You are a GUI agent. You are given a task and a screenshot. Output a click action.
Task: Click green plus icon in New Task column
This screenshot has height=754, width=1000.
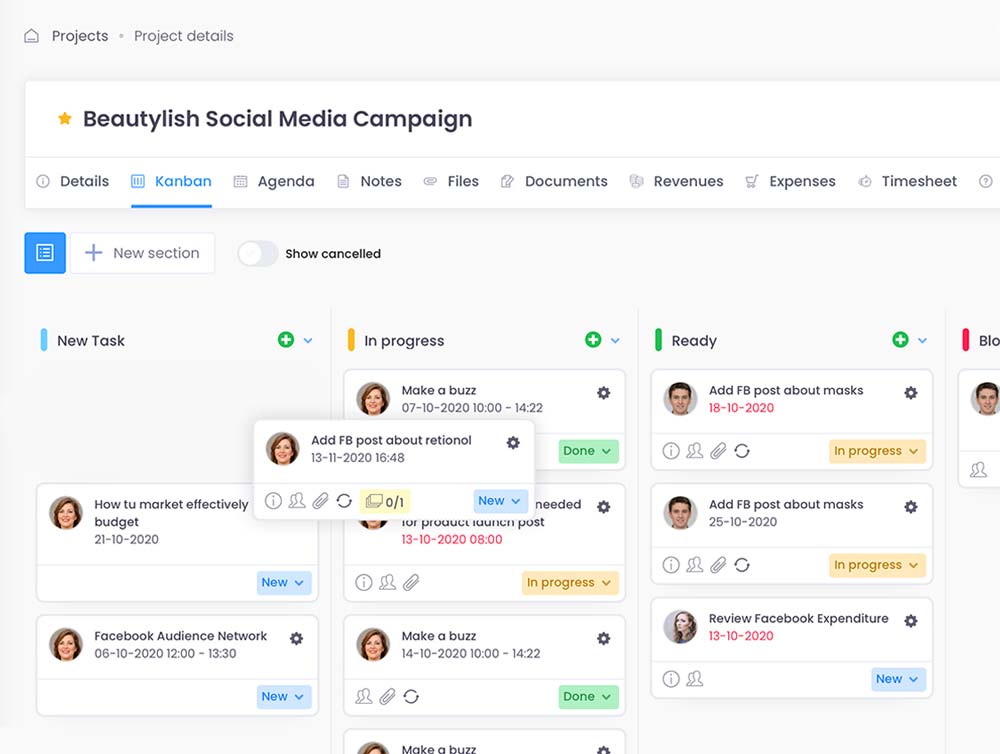pos(286,340)
